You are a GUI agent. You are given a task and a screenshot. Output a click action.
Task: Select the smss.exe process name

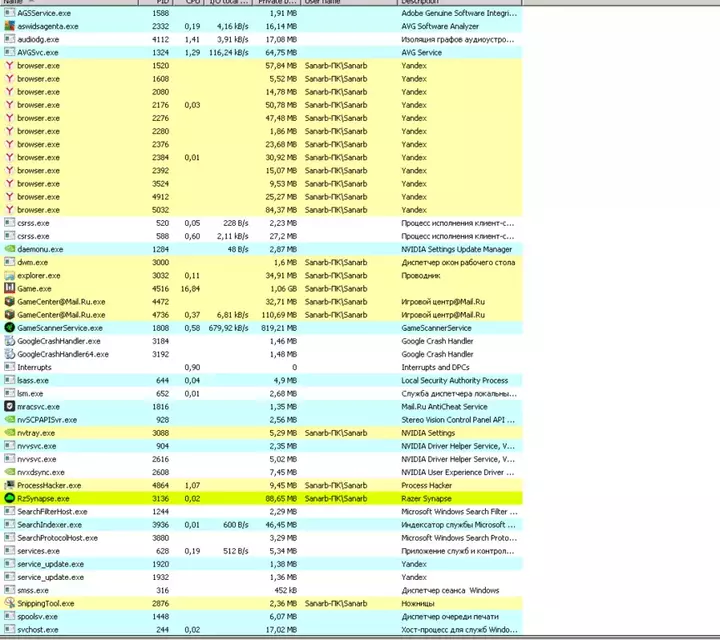pos(33,590)
